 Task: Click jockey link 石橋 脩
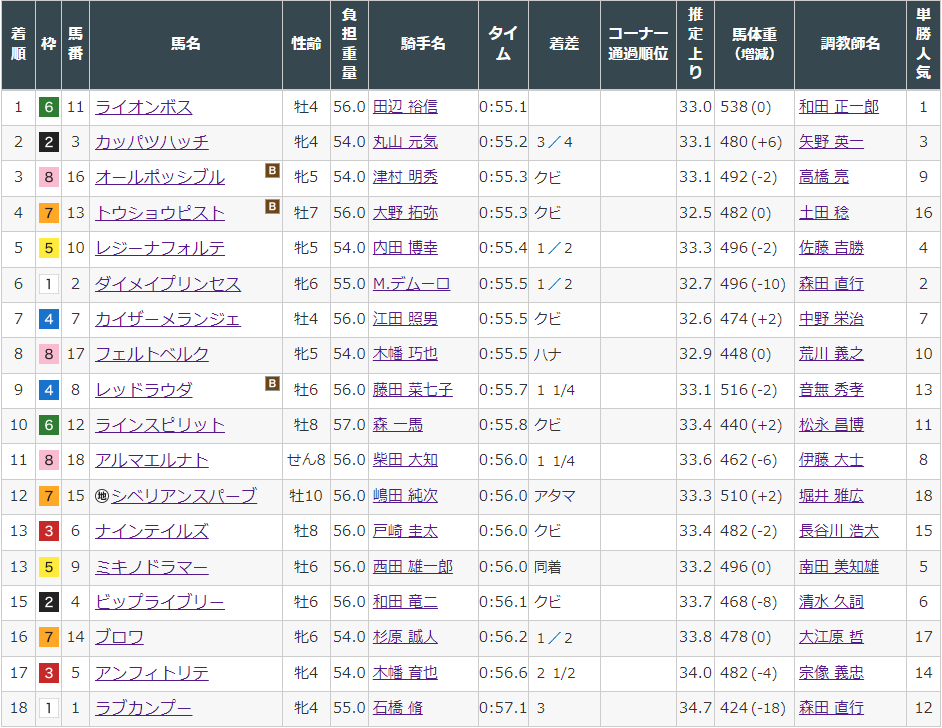coord(398,708)
